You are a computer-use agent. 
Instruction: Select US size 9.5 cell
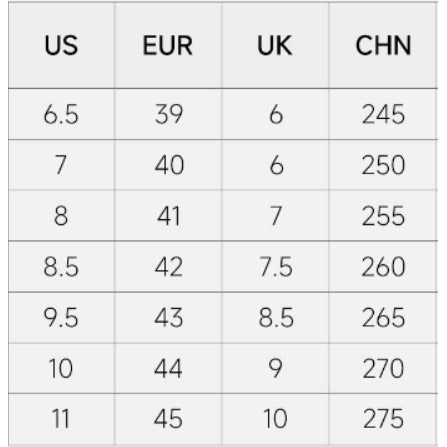pos(62,318)
